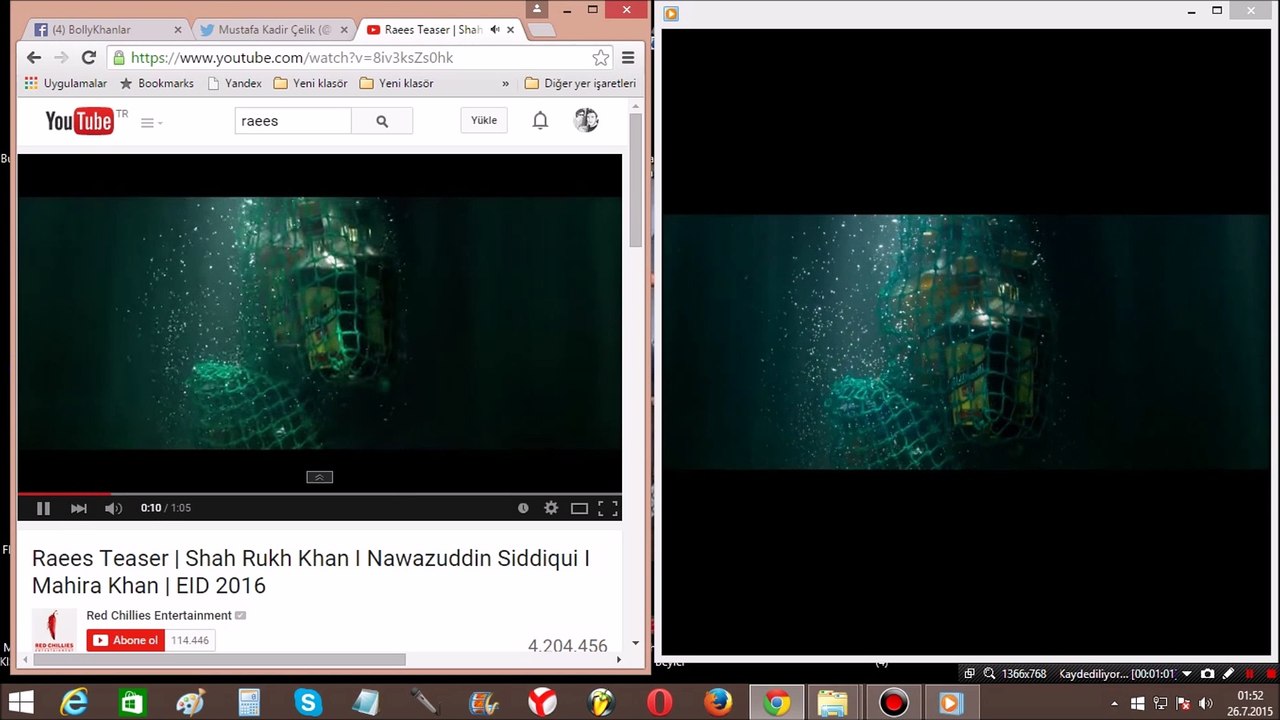
Task: Pause the YouTube video
Action: click(x=43, y=508)
